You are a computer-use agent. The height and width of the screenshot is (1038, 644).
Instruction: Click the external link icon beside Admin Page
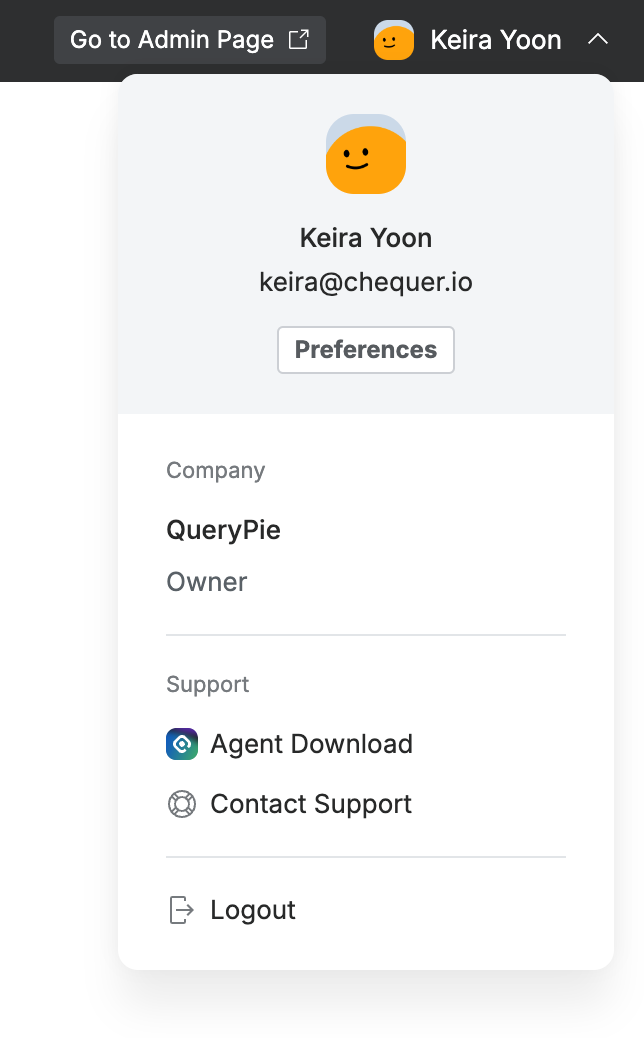(x=298, y=40)
